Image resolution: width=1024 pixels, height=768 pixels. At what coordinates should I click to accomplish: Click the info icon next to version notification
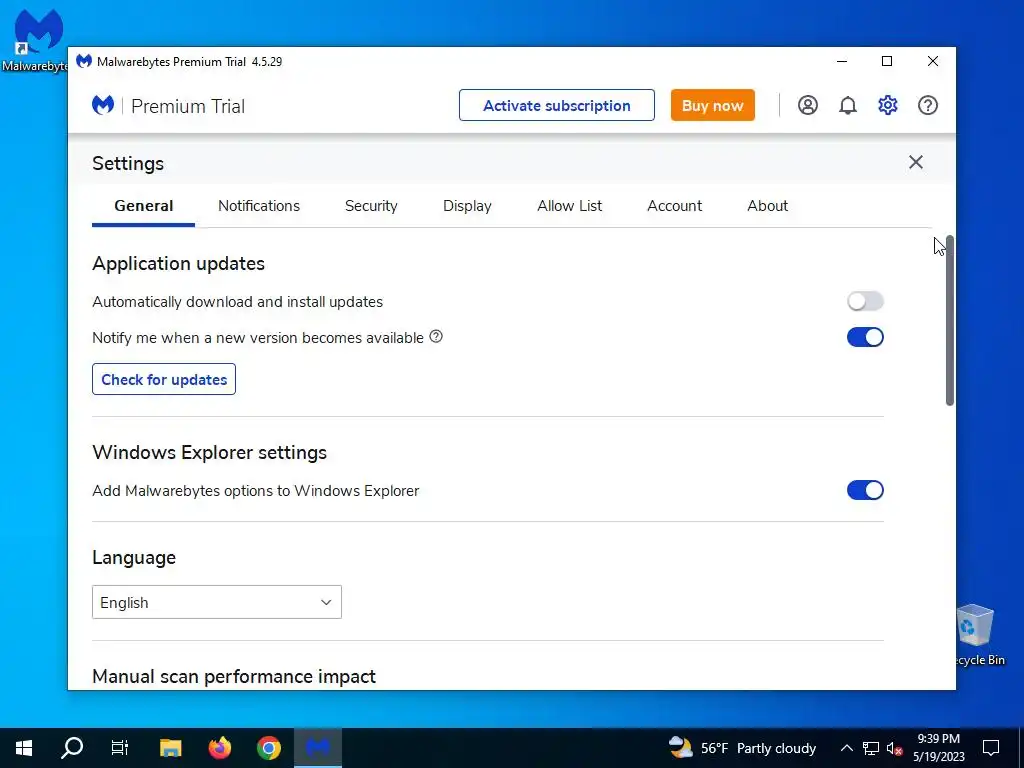(436, 336)
